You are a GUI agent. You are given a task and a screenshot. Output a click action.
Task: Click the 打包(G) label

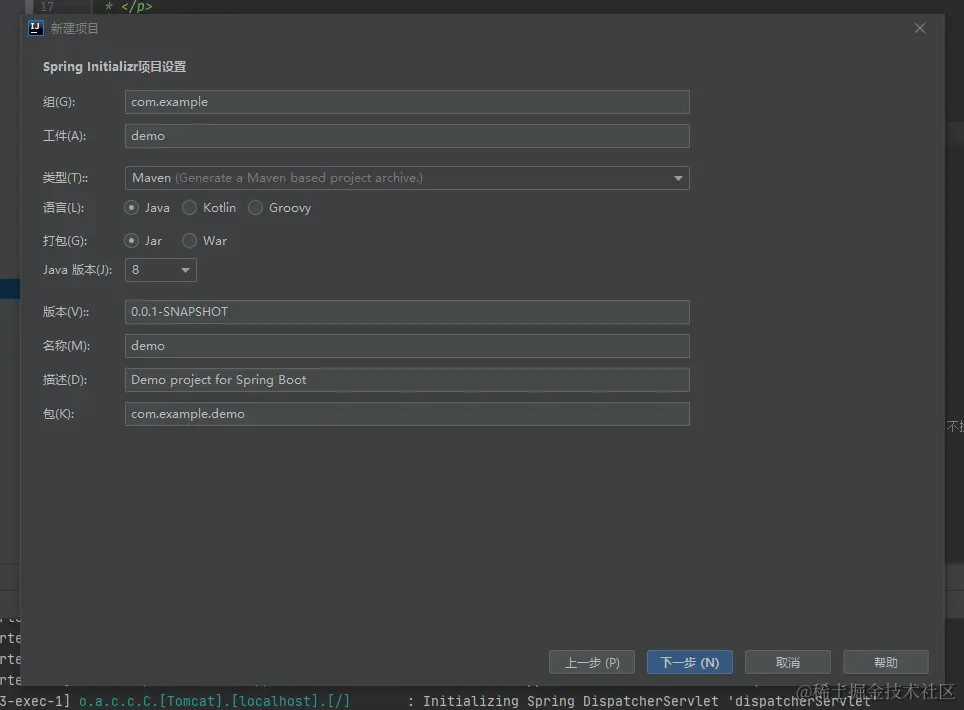[x=65, y=240]
